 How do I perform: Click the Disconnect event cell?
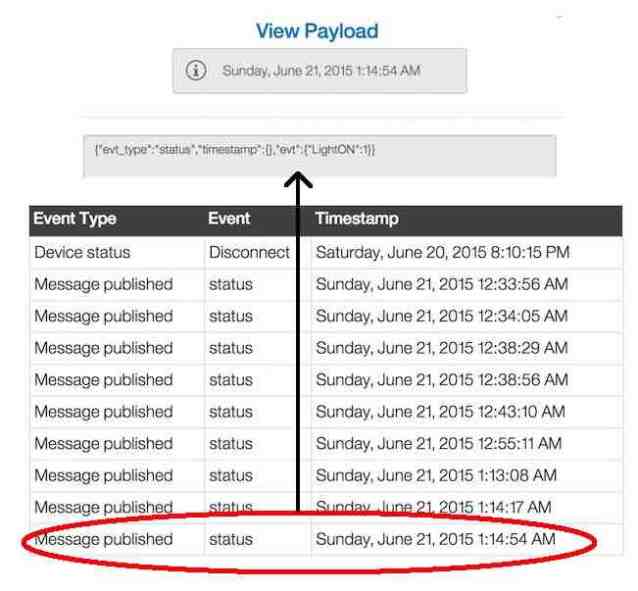click(x=249, y=252)
